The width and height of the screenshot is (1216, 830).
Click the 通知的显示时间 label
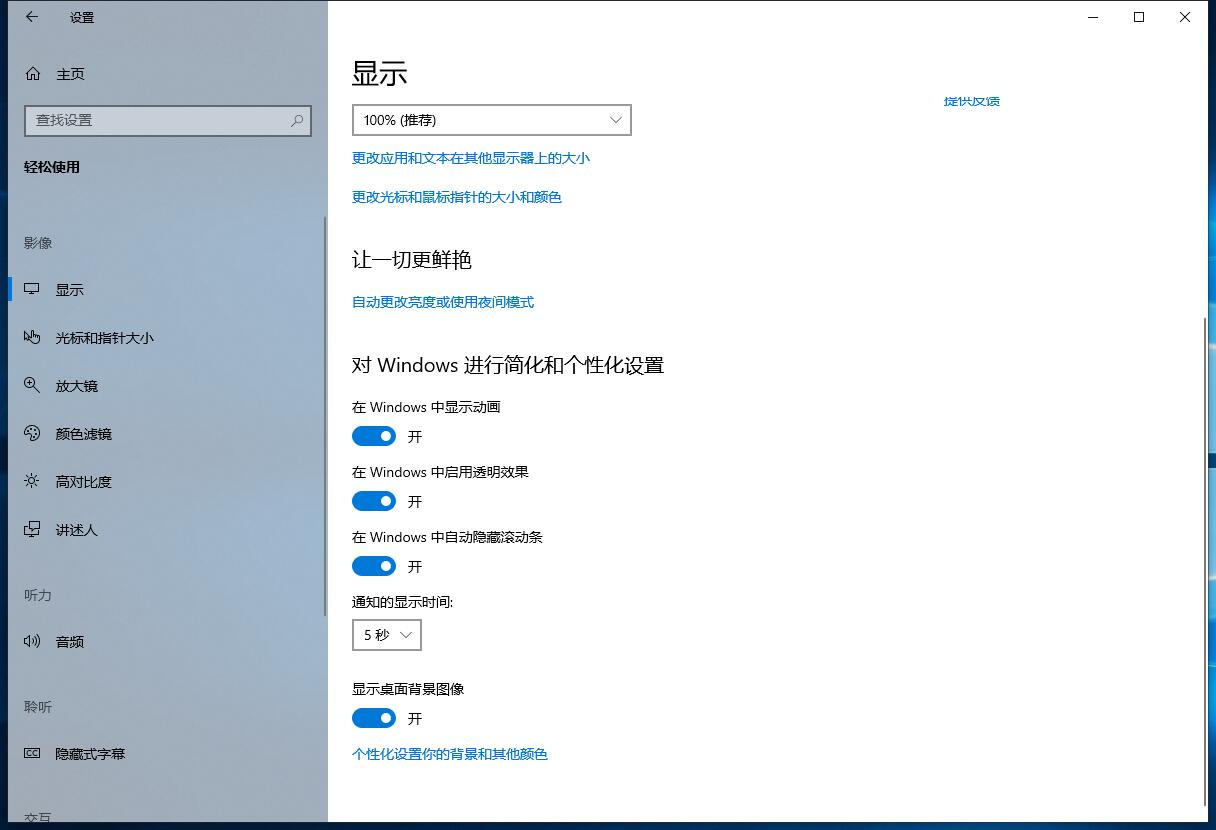tap(402, 602)
